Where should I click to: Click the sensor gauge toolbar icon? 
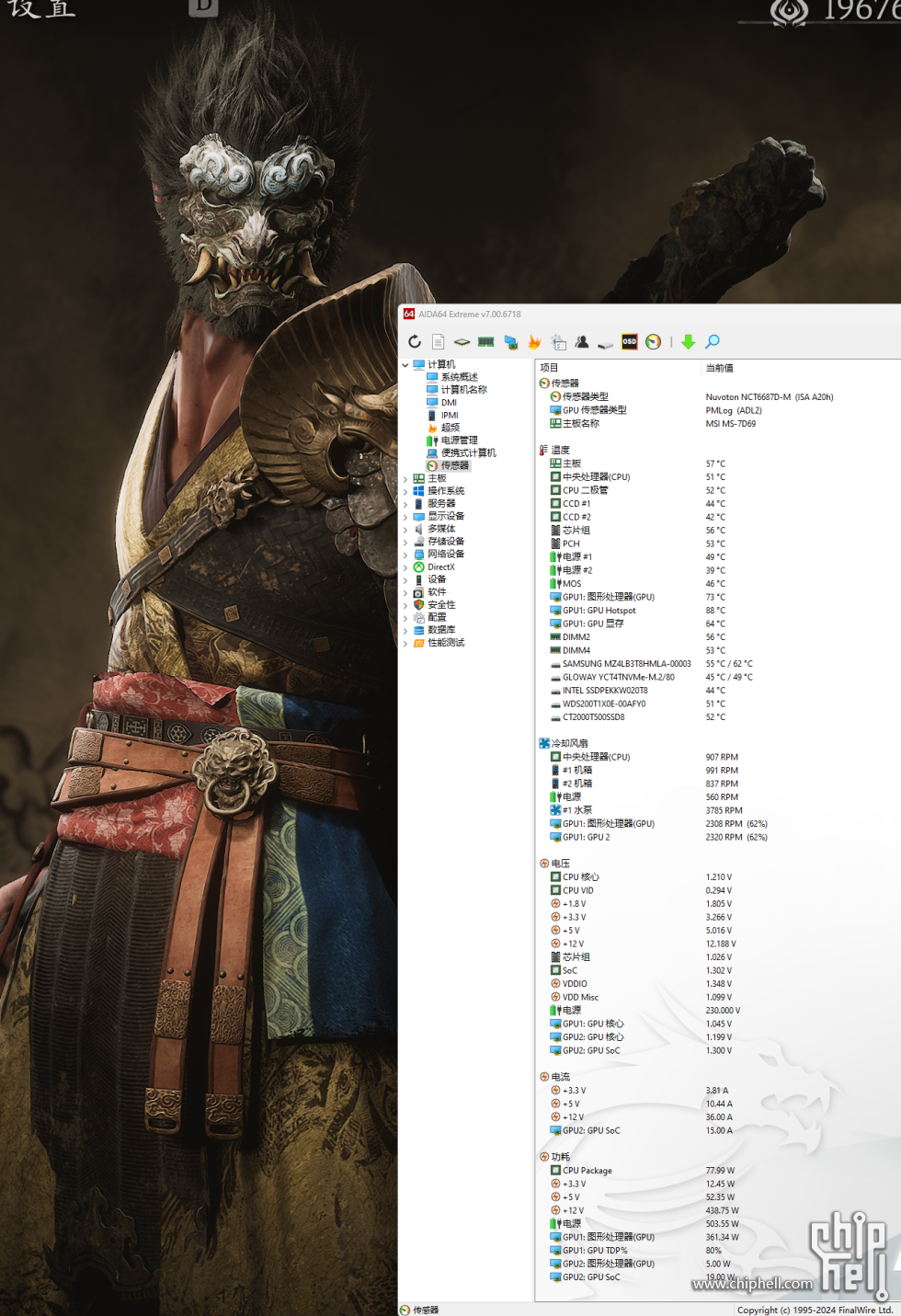pos(653,342)
